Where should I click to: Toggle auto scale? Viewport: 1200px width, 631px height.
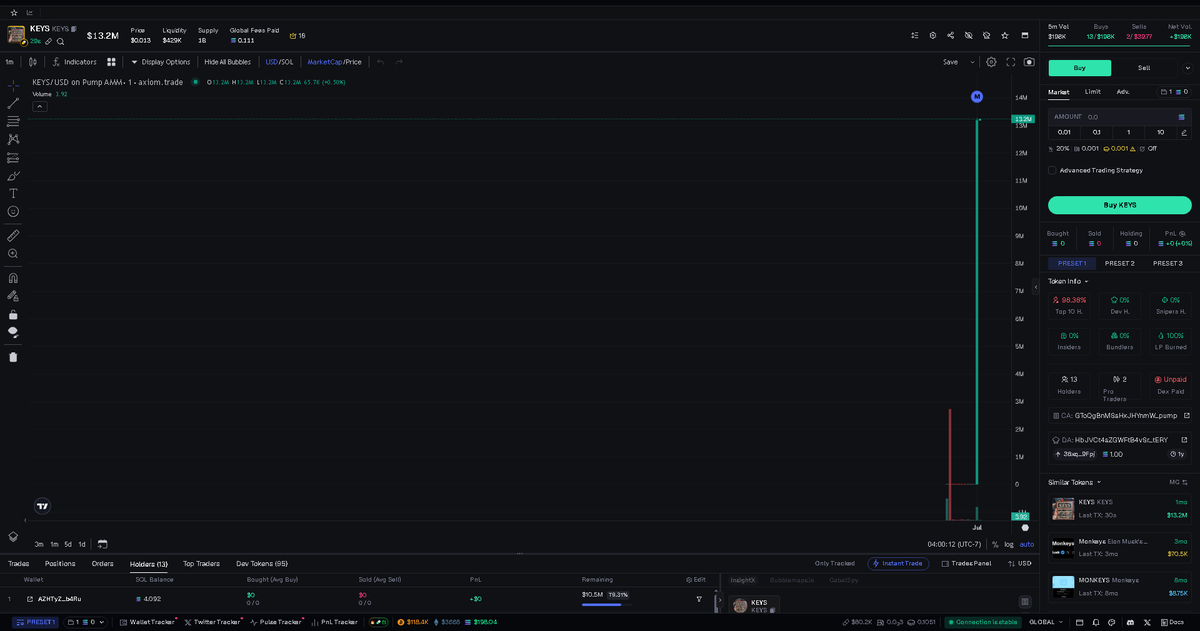click(x=1027, y=544)
